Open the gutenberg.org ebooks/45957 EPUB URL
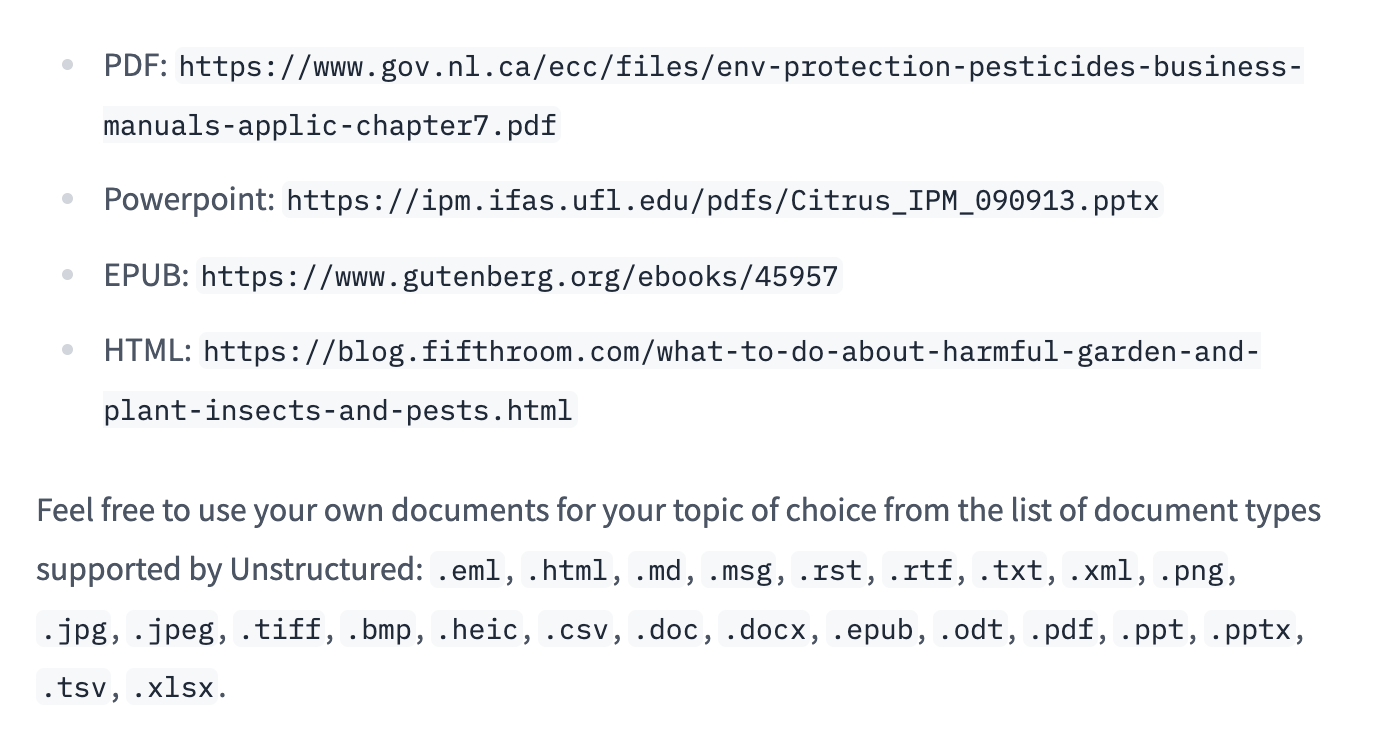Image resolution: width=1380 pixels, height=750 pixels. click(x=519, y=276)
